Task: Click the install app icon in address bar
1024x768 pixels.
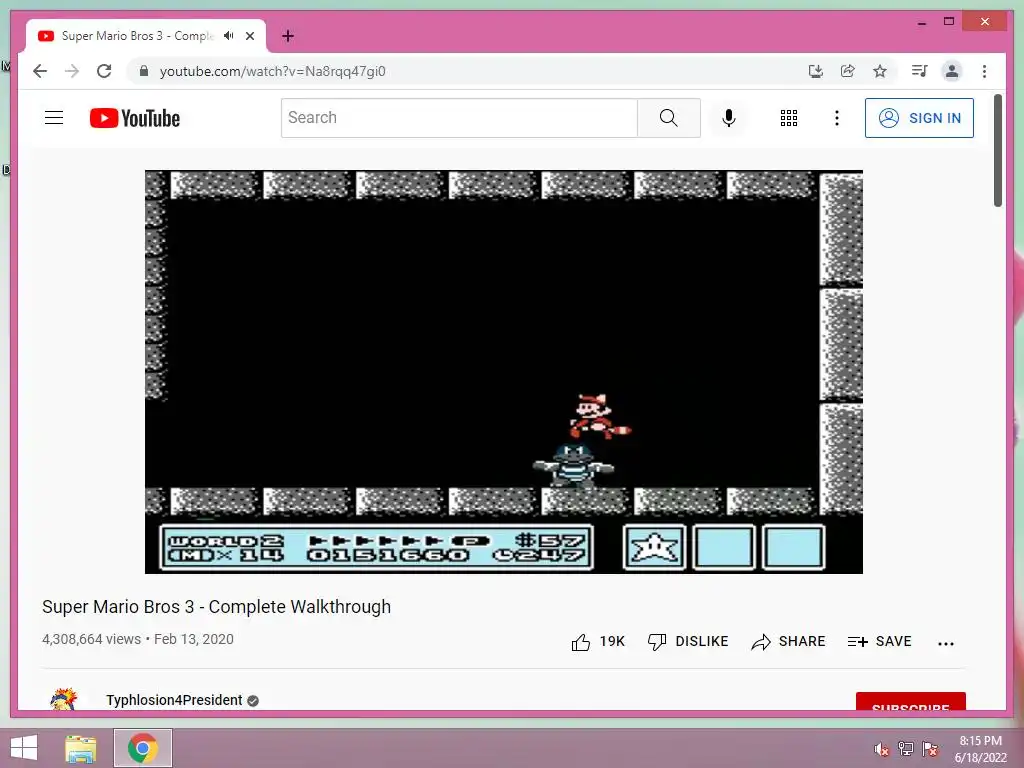Action: click(x=816, y=71)
